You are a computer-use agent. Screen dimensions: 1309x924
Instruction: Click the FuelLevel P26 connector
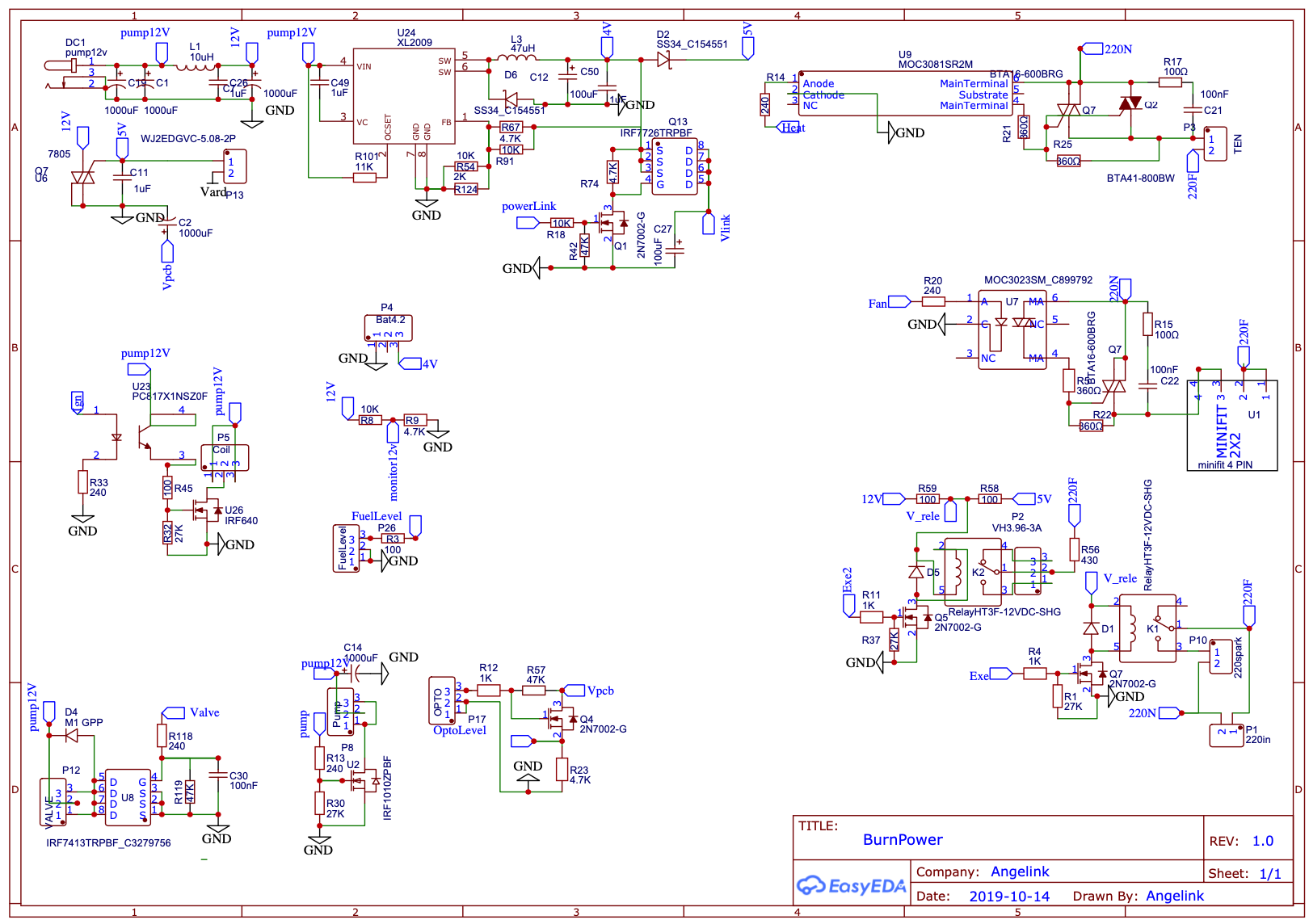pos(346,548)
